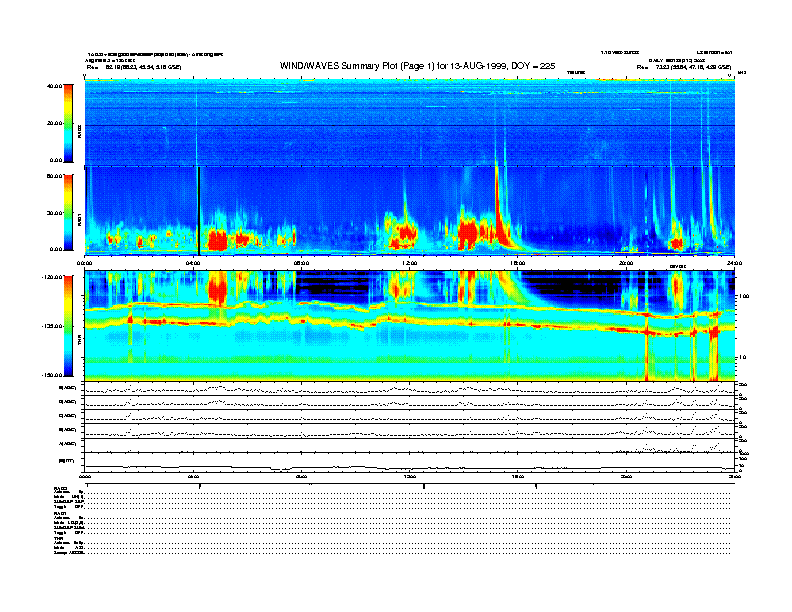Click the 10 tick on TNR right axis
Image resolution: width=792 pixels, height=612 pixels.
(742, 358)
